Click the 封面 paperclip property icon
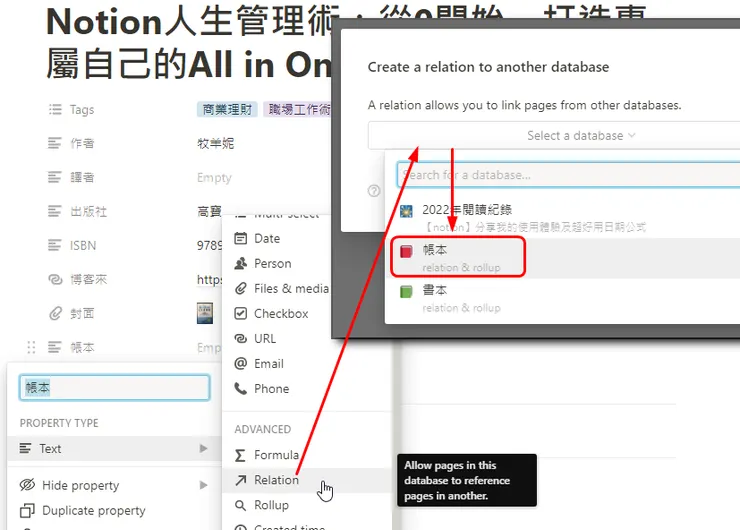Screen dimensions: 740x530 tap(55, 313)
